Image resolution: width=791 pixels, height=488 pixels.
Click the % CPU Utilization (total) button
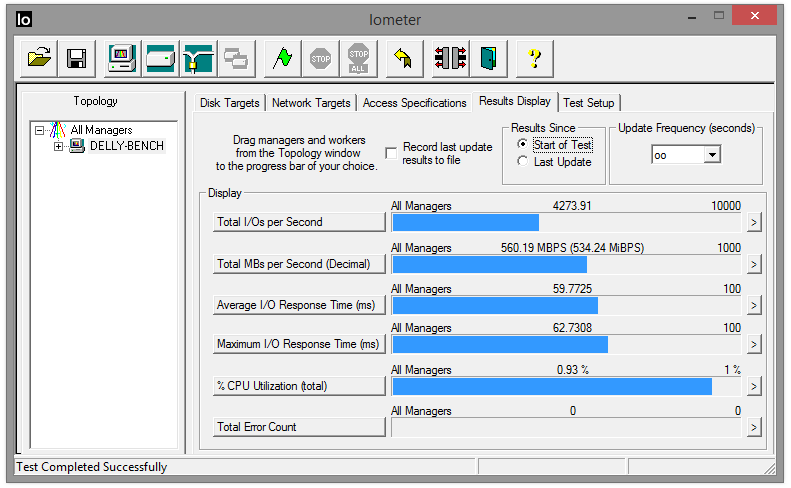click(299, 386)
